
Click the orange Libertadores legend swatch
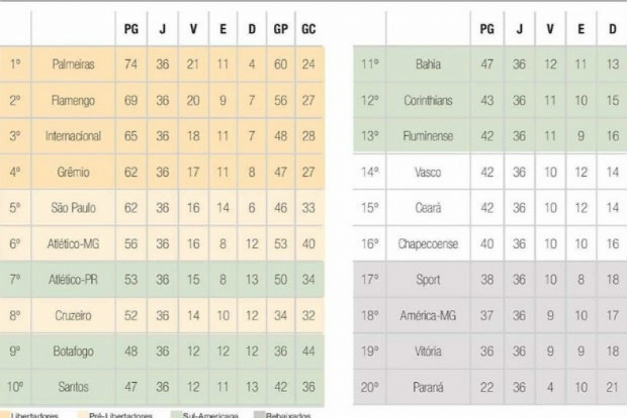click(4, 415)
